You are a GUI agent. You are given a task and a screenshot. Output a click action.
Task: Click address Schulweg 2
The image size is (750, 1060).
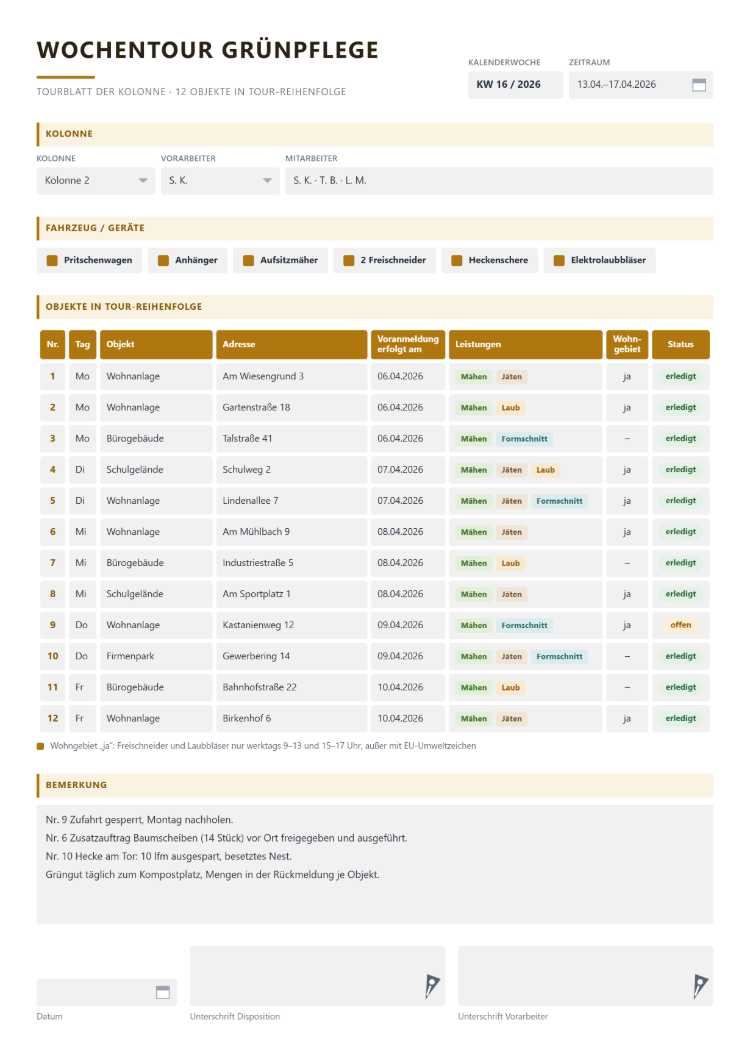(x=247, y=470)
